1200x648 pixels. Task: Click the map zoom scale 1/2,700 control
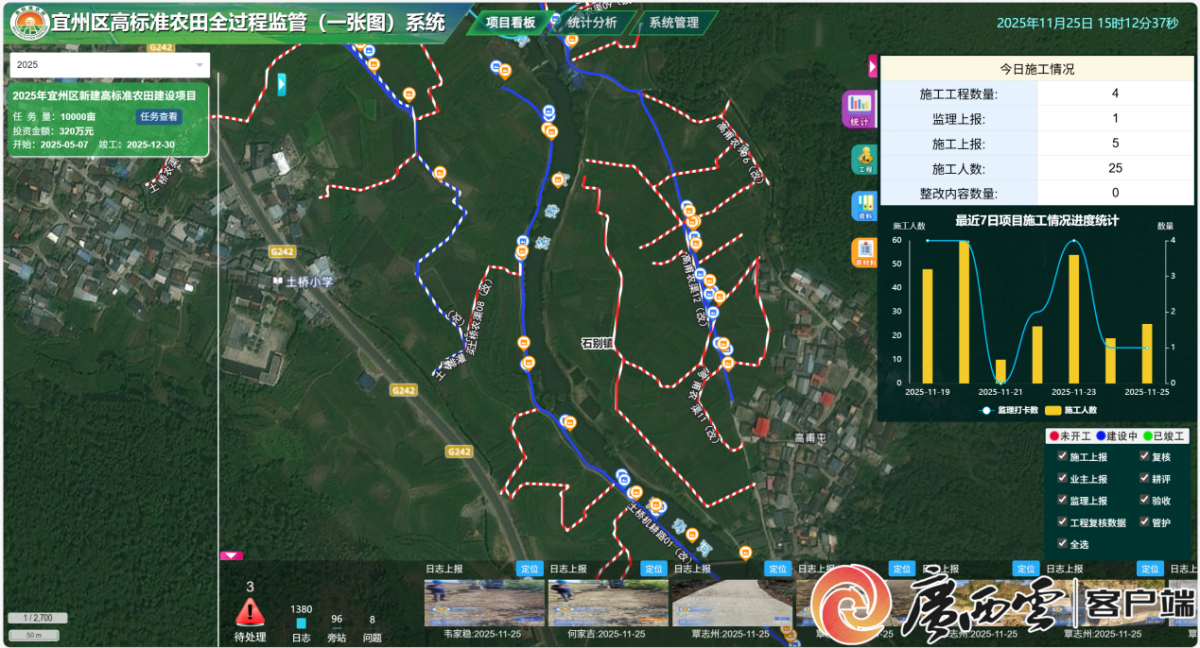coord(37,617)
